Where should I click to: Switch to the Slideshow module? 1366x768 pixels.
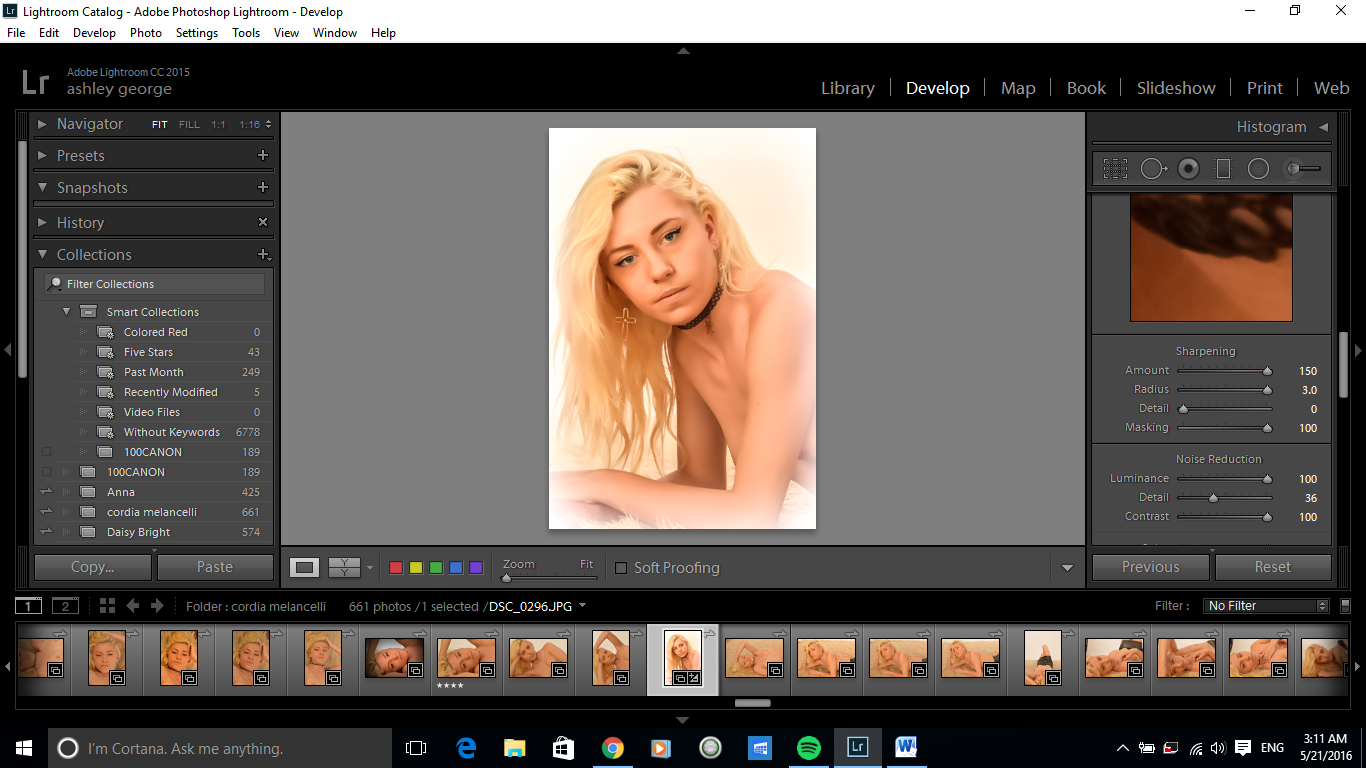click(1176, 88)
